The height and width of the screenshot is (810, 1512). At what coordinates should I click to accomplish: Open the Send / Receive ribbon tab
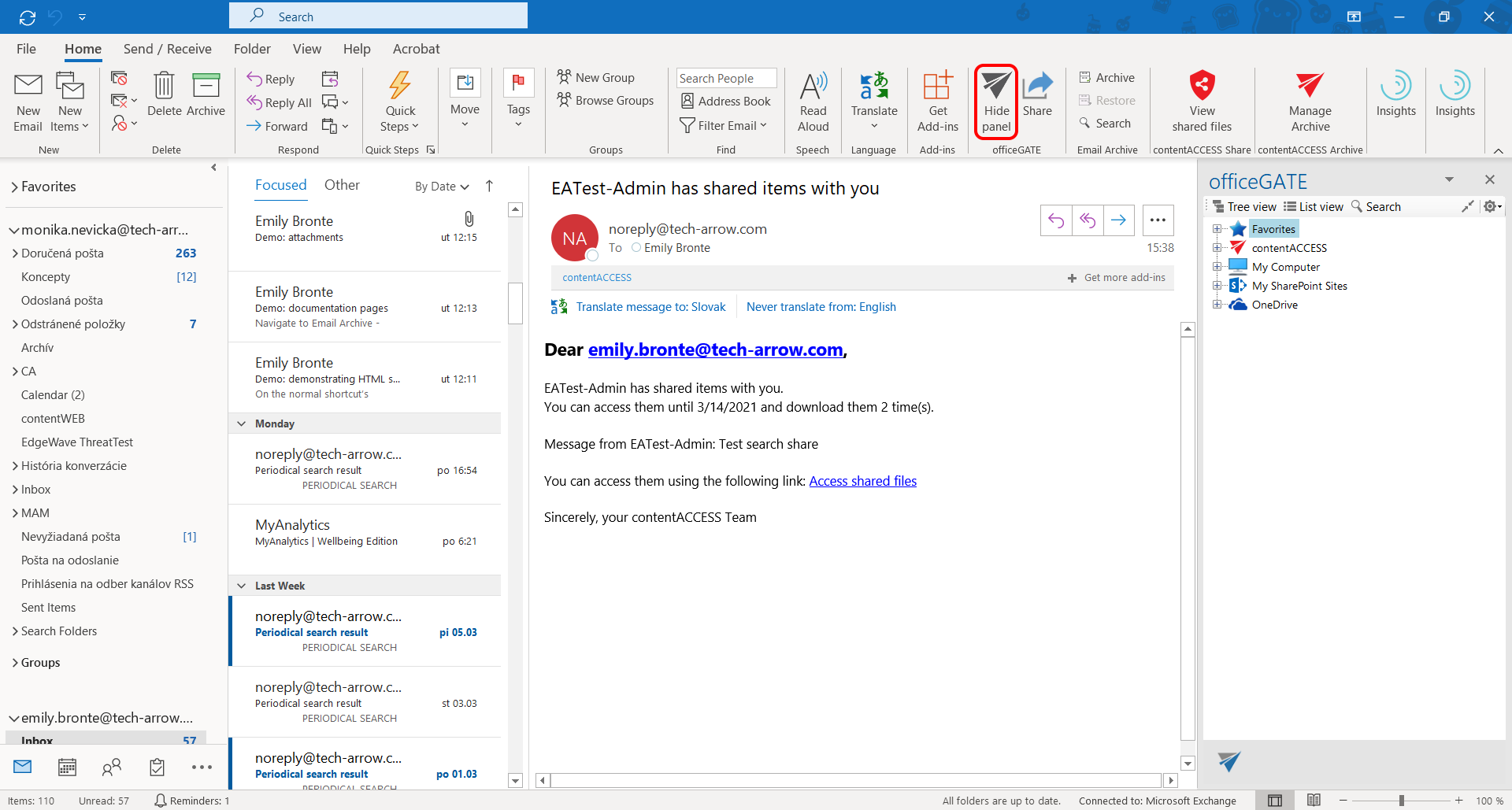167,49
